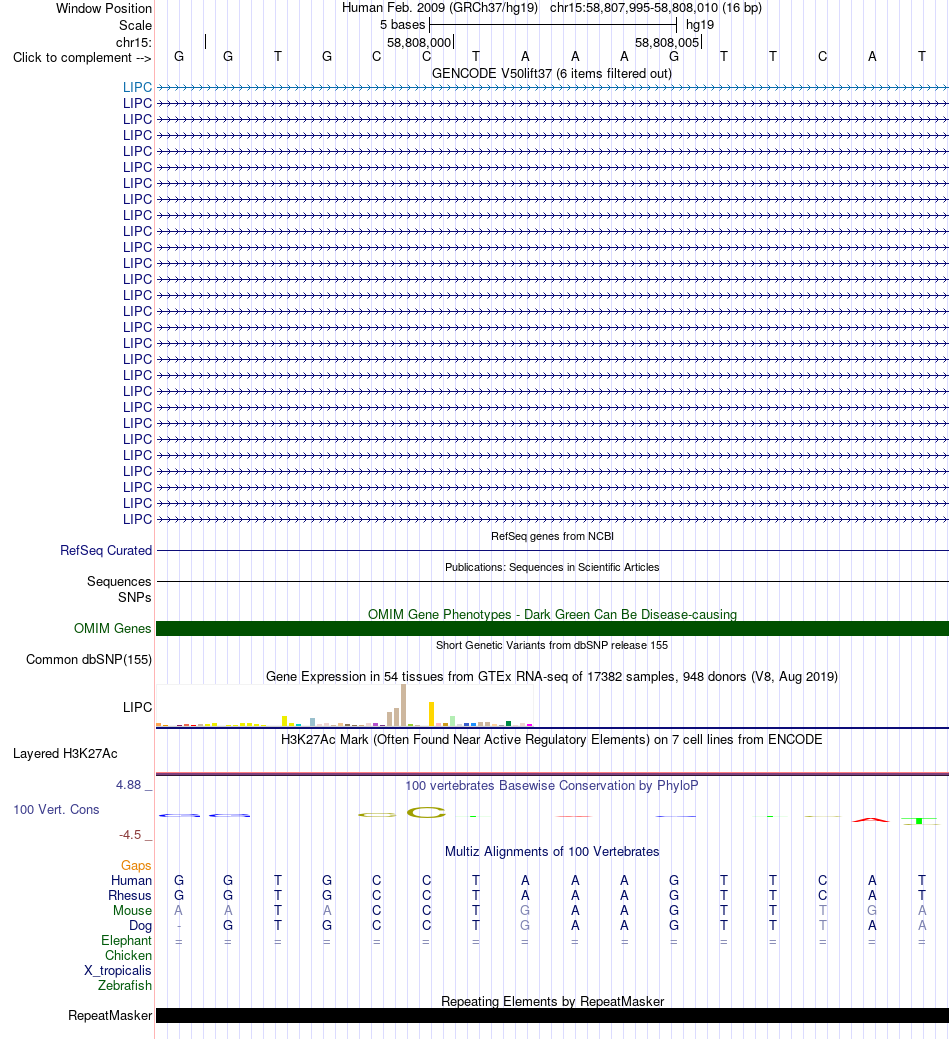Click the black Sequences track line
This screenshot has height=1039, width=950.
553,582
